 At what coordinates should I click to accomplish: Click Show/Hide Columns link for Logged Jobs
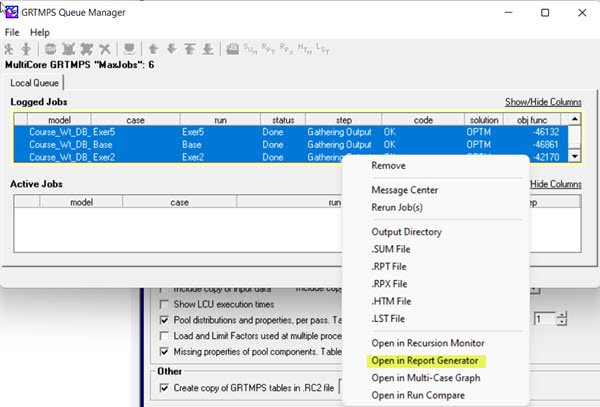(543, 102)
